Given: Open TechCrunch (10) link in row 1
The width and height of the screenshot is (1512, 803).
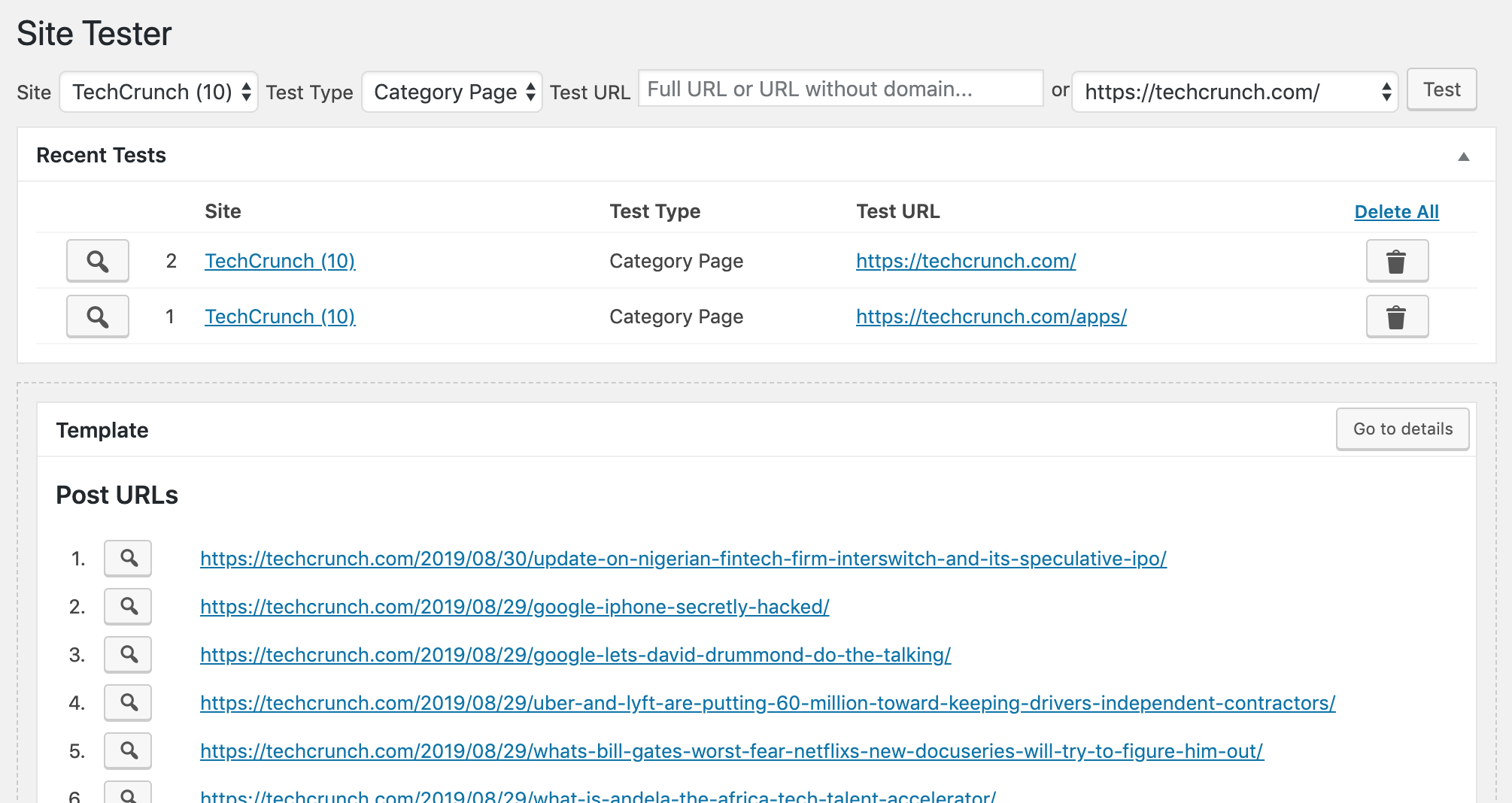Looking at the screenshot, I should pyautogui.click(x=280, y=317).
